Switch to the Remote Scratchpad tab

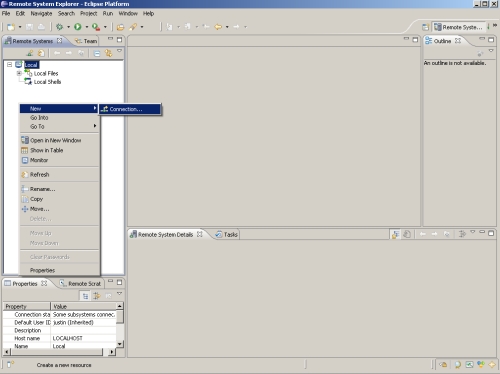(81, 284)
